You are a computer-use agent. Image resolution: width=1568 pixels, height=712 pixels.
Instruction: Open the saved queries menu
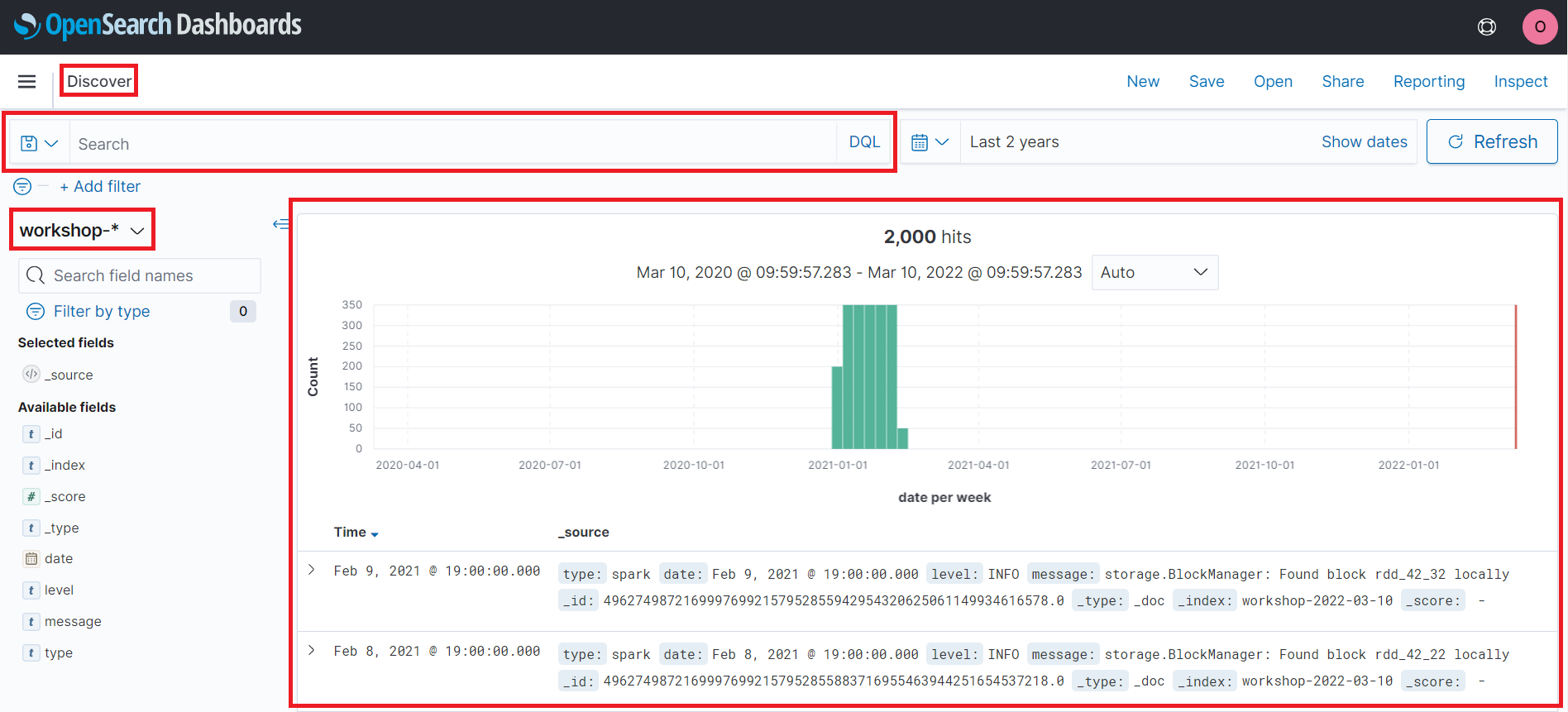click(39, 143)
